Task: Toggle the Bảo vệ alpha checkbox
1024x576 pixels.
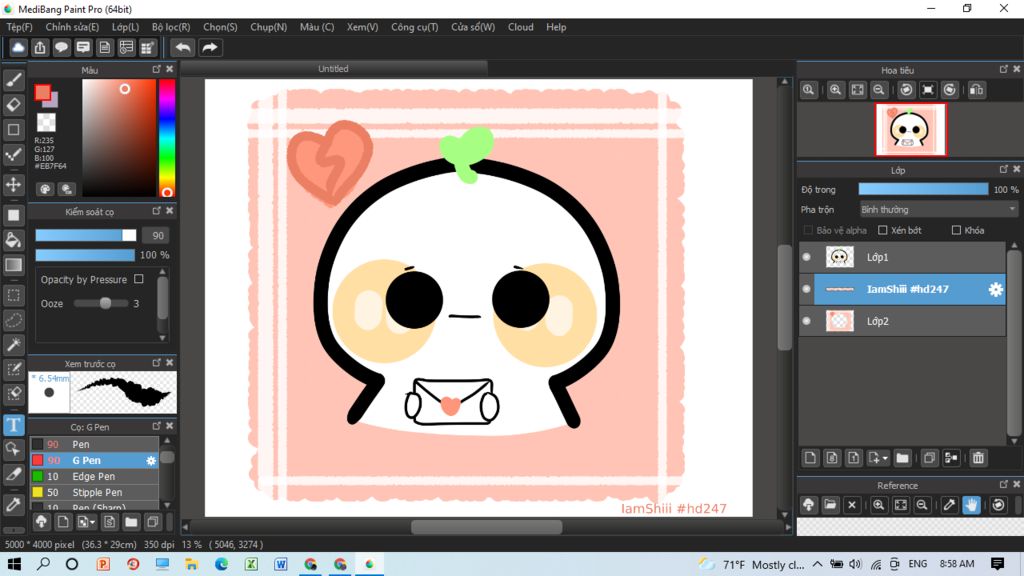Action: tap(808, 230)
